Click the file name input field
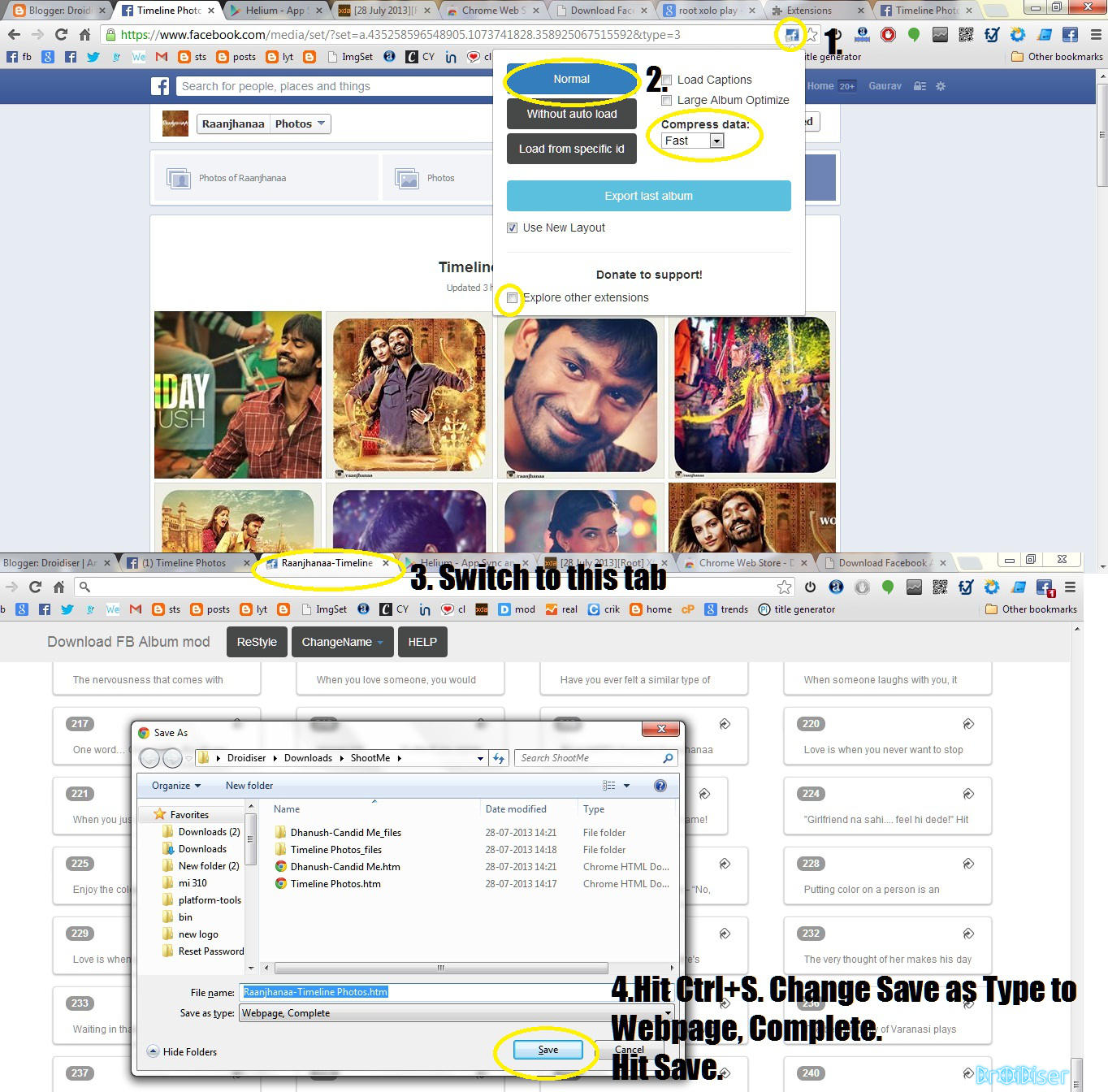This screenshot has height=1092, width=1108. coord(406,992)
